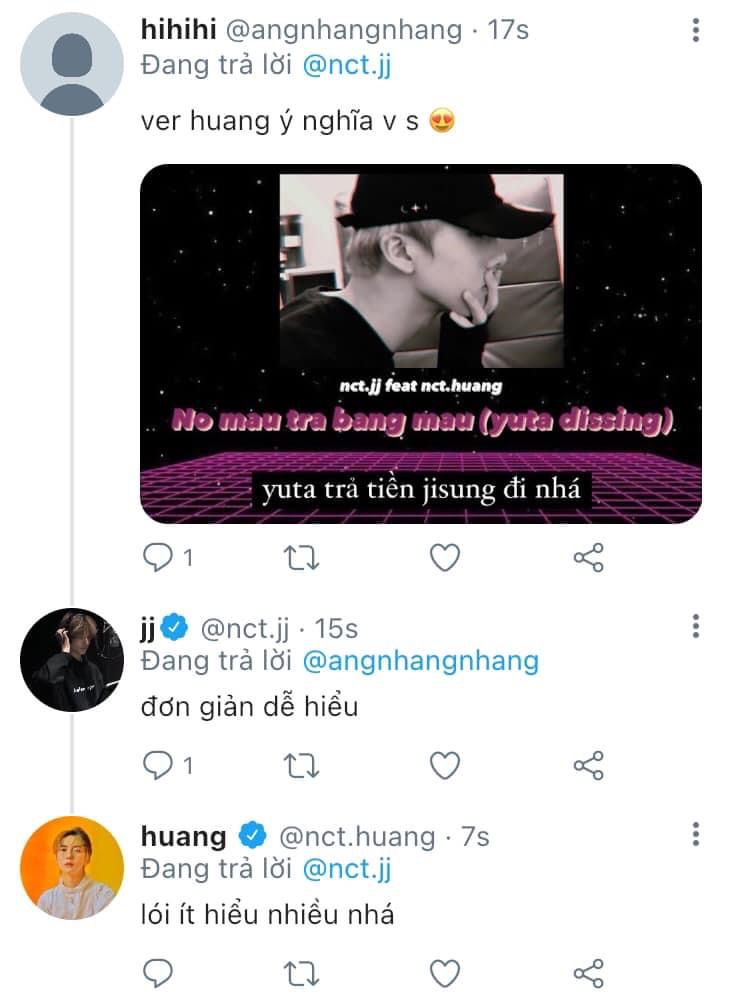
Task: Retweet huang's tweet
Action: pyautogui.click(x=301, y=973)
